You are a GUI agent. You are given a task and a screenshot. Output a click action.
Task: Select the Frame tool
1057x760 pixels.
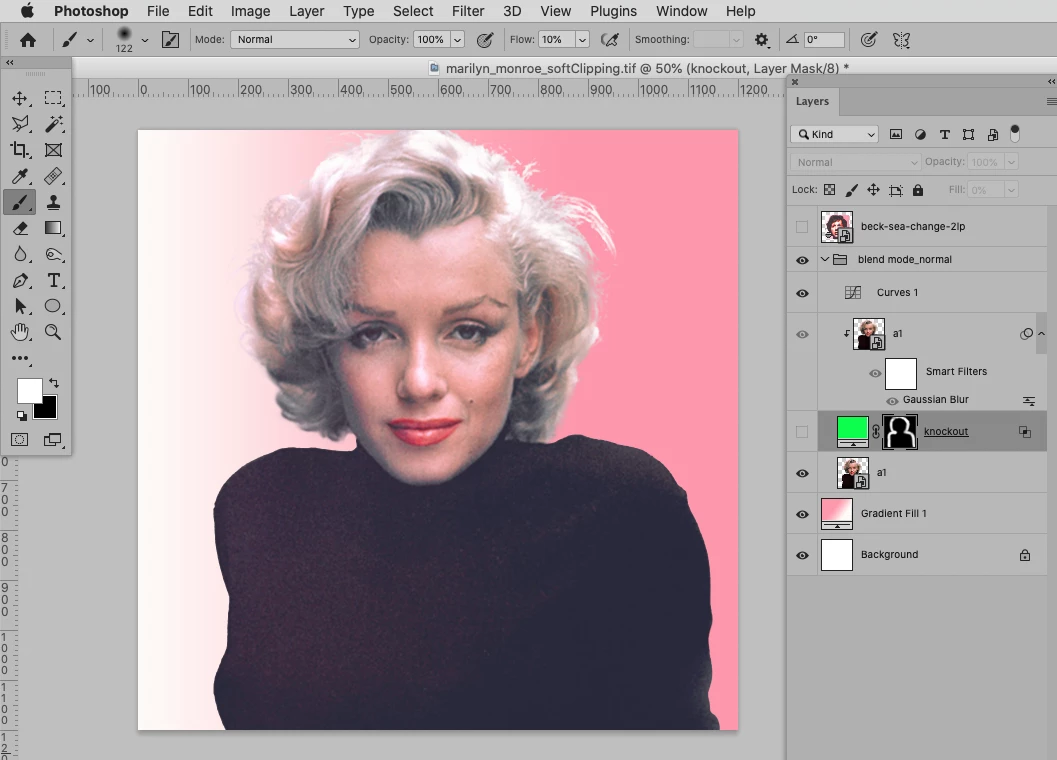(x=53, y=150)
